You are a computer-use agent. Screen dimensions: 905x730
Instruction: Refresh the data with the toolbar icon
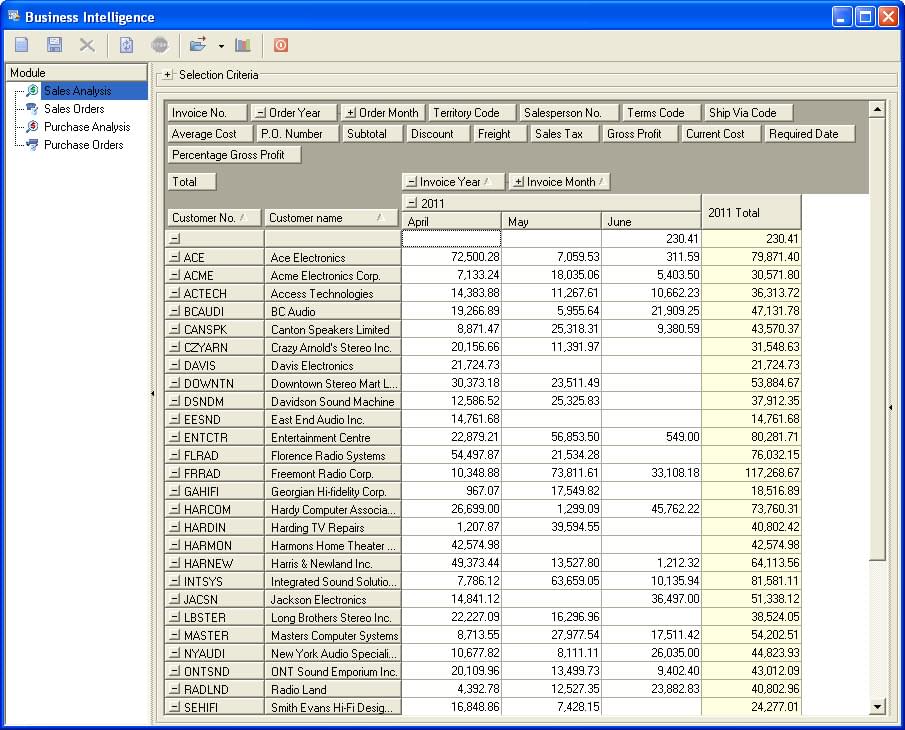[x=126, y=45]
